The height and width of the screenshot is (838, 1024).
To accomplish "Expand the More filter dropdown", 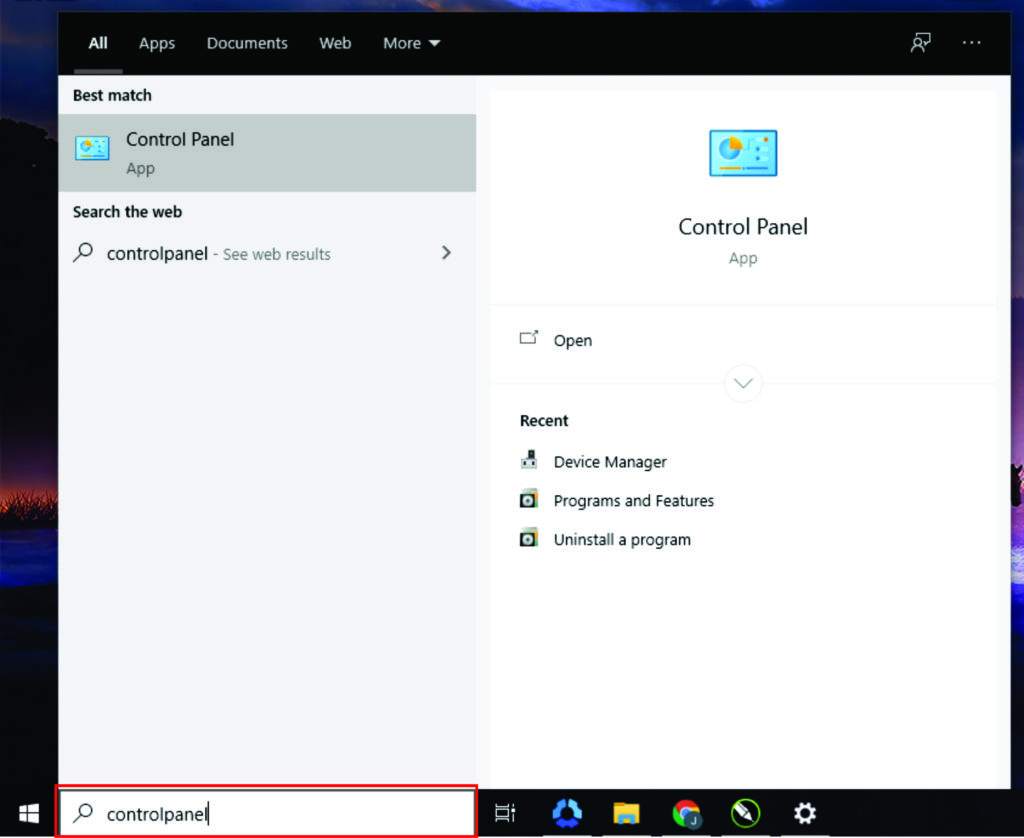I will coord(410,43).
